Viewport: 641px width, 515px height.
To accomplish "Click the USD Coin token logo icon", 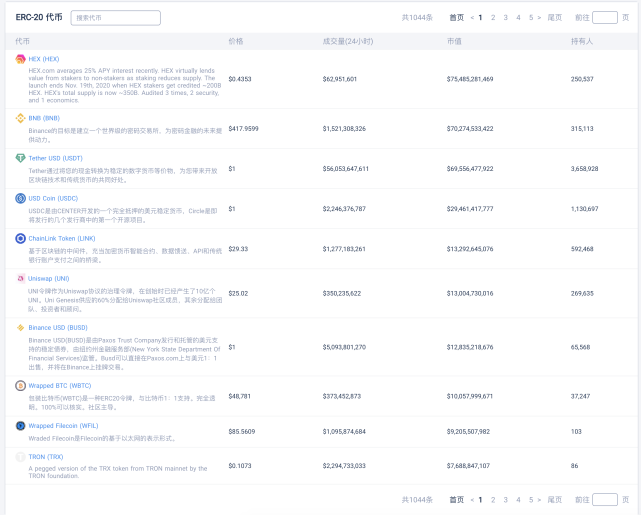I will pyautogui.click(x=20, y=198).
